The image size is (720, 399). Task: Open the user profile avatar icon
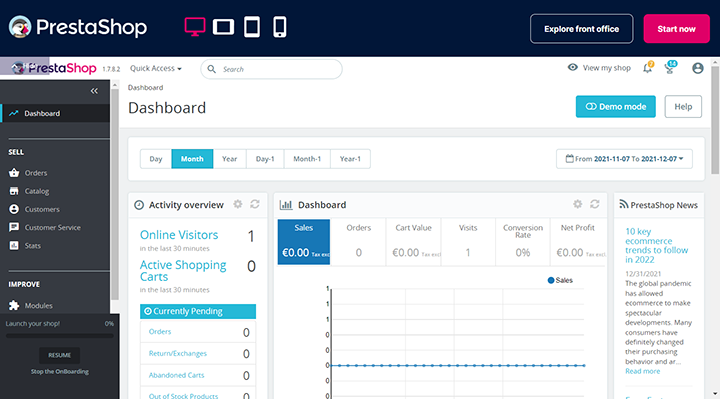point(698,68)
